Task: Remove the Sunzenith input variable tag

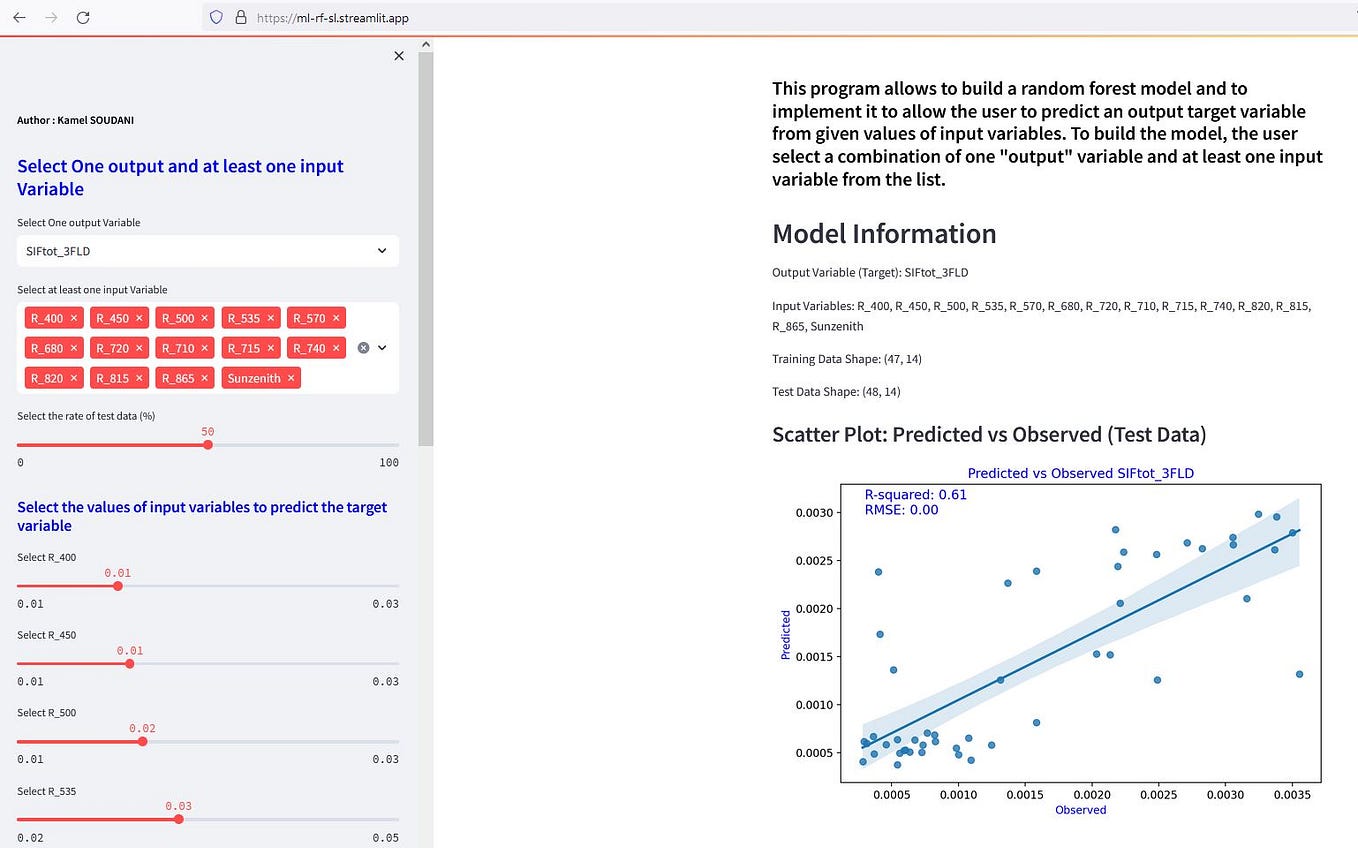Action: [290, 378]
